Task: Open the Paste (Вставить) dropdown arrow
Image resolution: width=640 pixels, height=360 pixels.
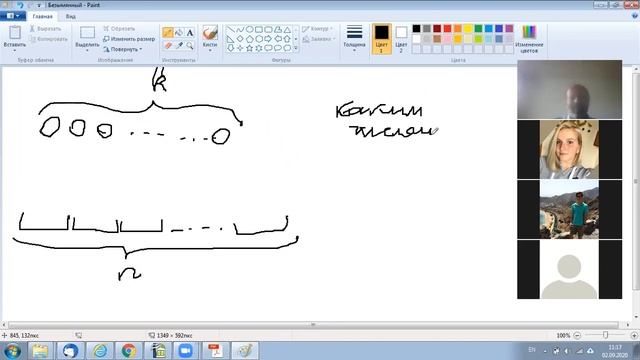Action: point(15,51)
